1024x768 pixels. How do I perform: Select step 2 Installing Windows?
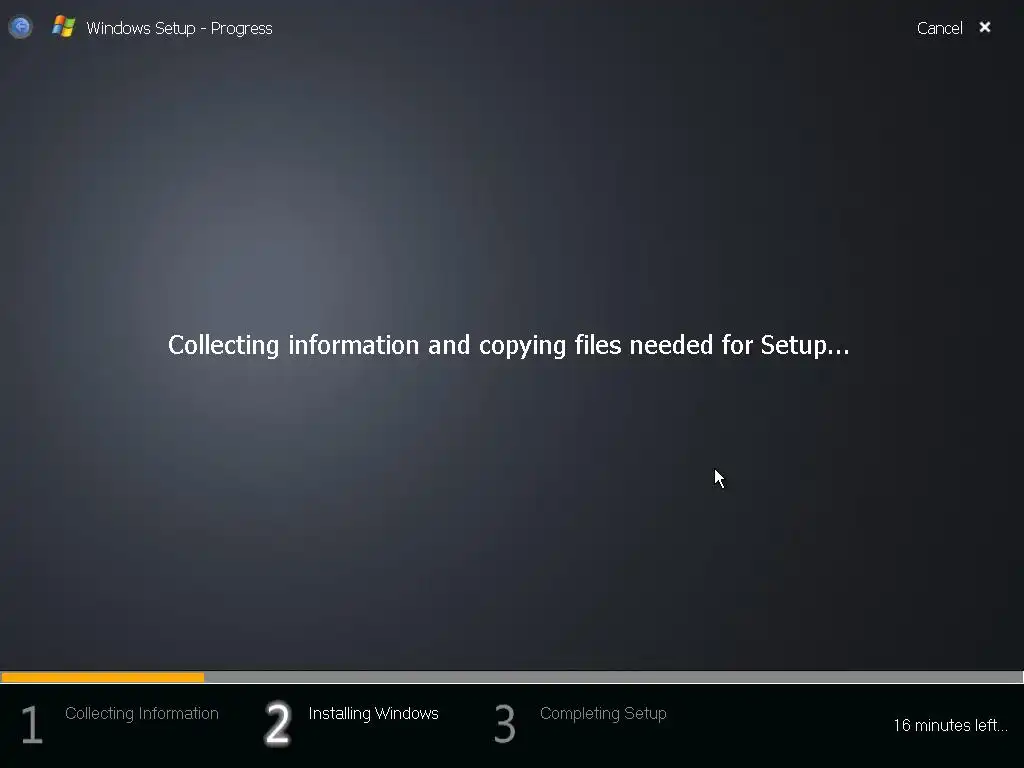[374, 713]
